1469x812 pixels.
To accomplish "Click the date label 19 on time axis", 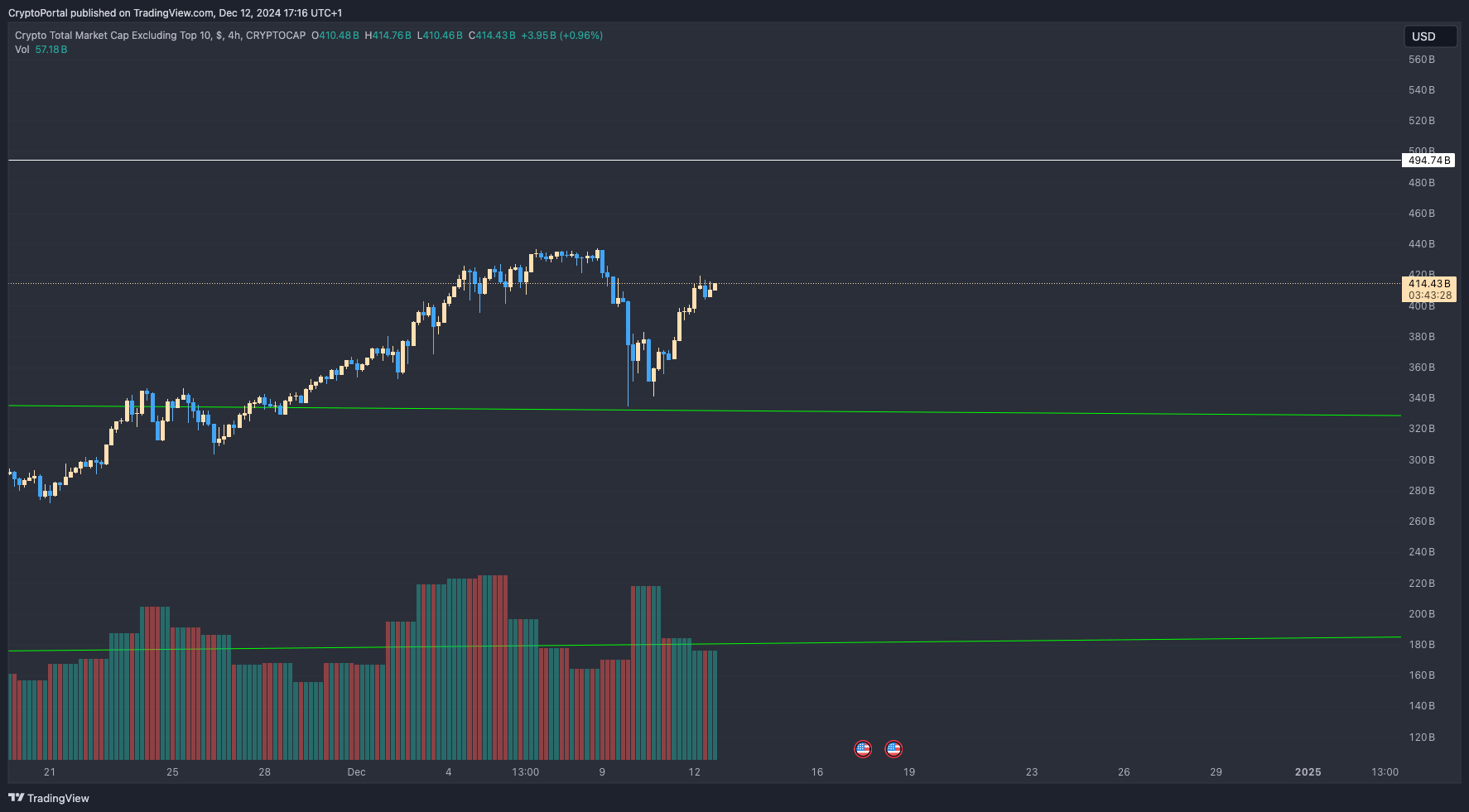I will [x=909, y=772].
